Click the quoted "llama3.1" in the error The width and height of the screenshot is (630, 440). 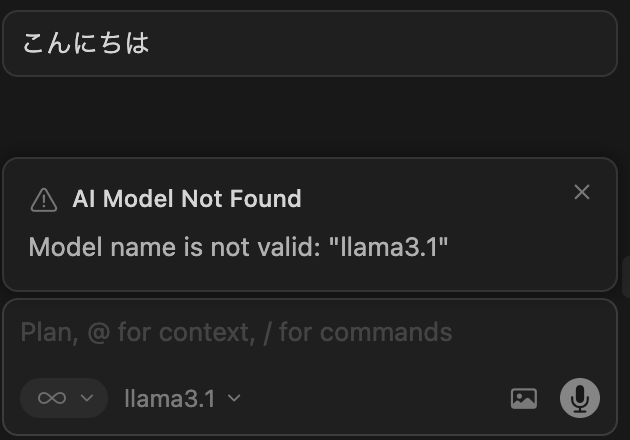388,247
